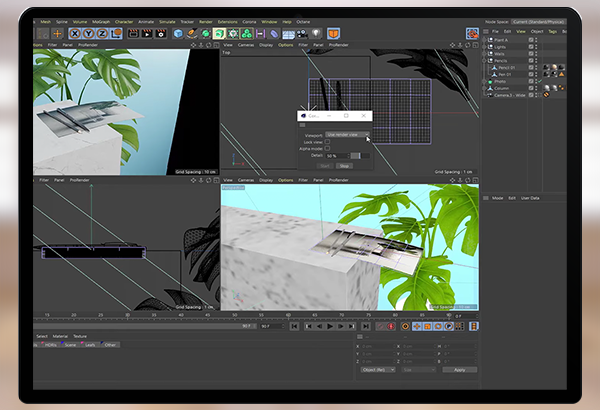Click Record Active Objects keyframe button
Screen dimensions: 600x410
tap(380, 326)
